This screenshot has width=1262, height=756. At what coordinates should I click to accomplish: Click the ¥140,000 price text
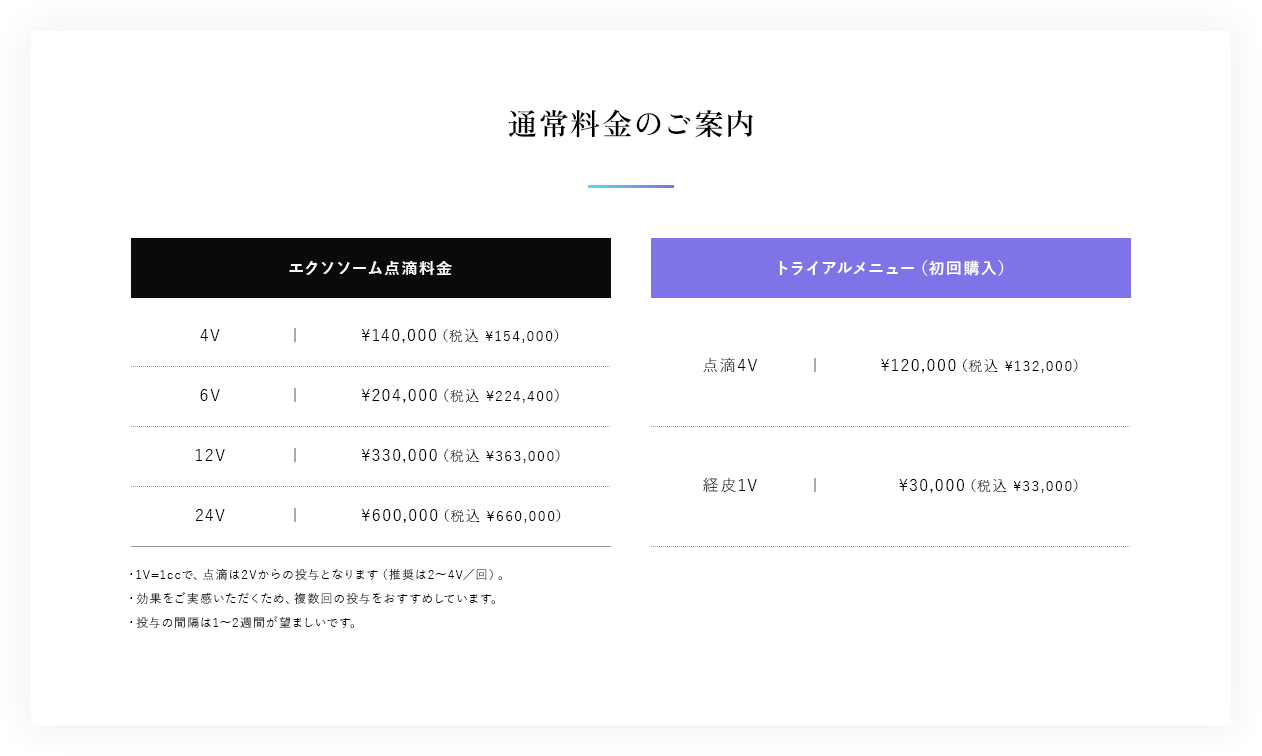[x=400, y=336]
